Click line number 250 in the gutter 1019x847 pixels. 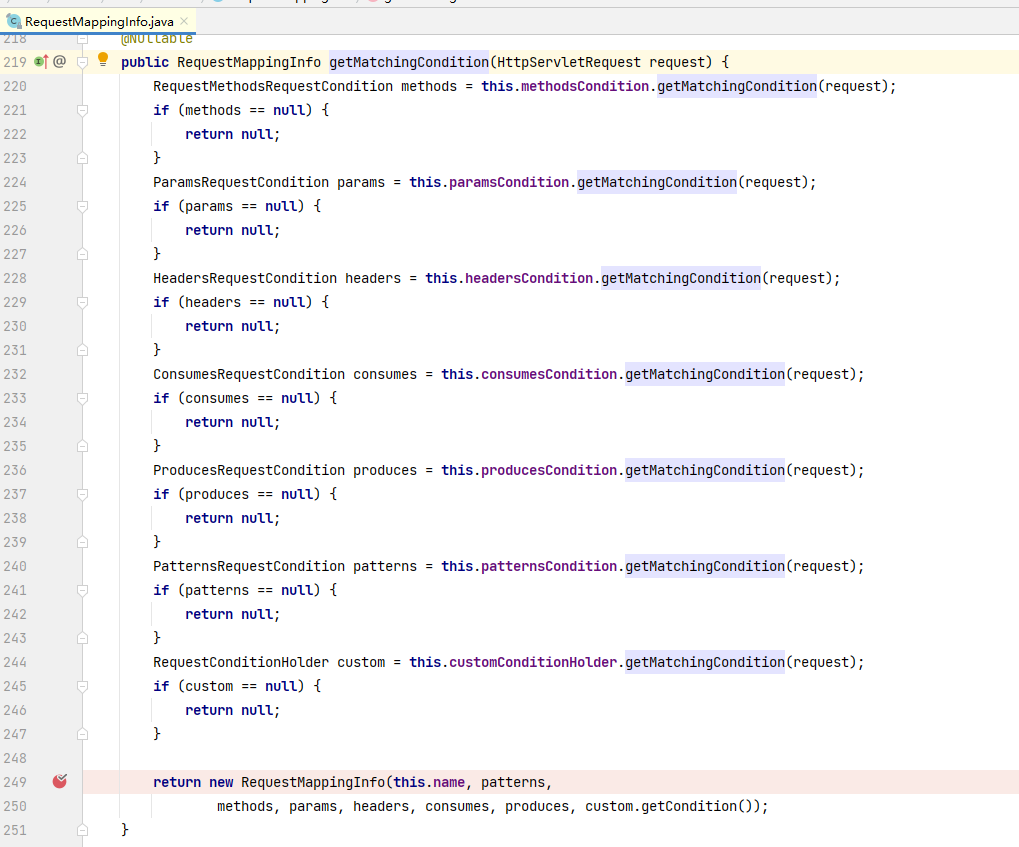click(15, 807)
